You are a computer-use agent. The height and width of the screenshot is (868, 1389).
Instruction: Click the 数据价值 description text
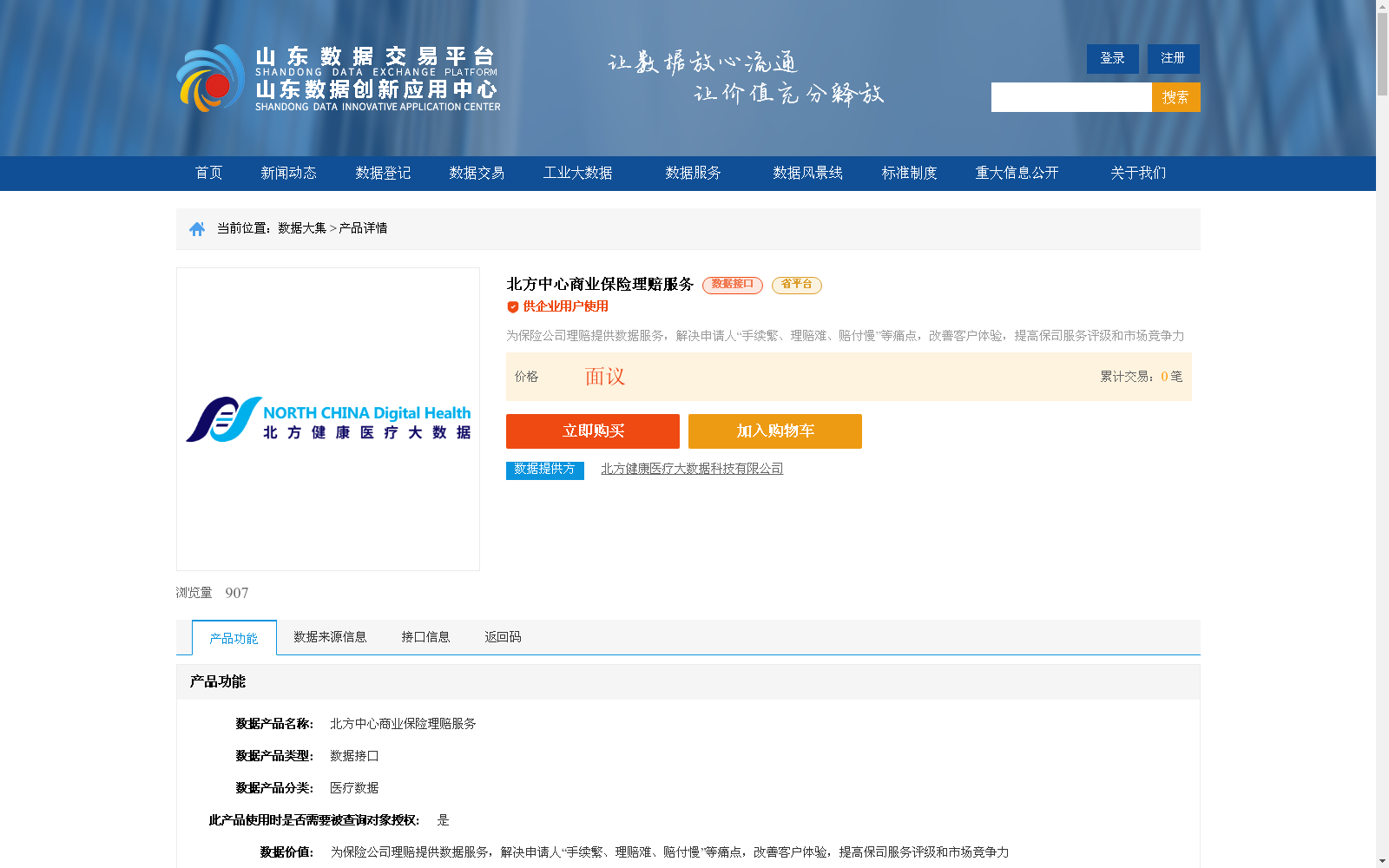669,852
